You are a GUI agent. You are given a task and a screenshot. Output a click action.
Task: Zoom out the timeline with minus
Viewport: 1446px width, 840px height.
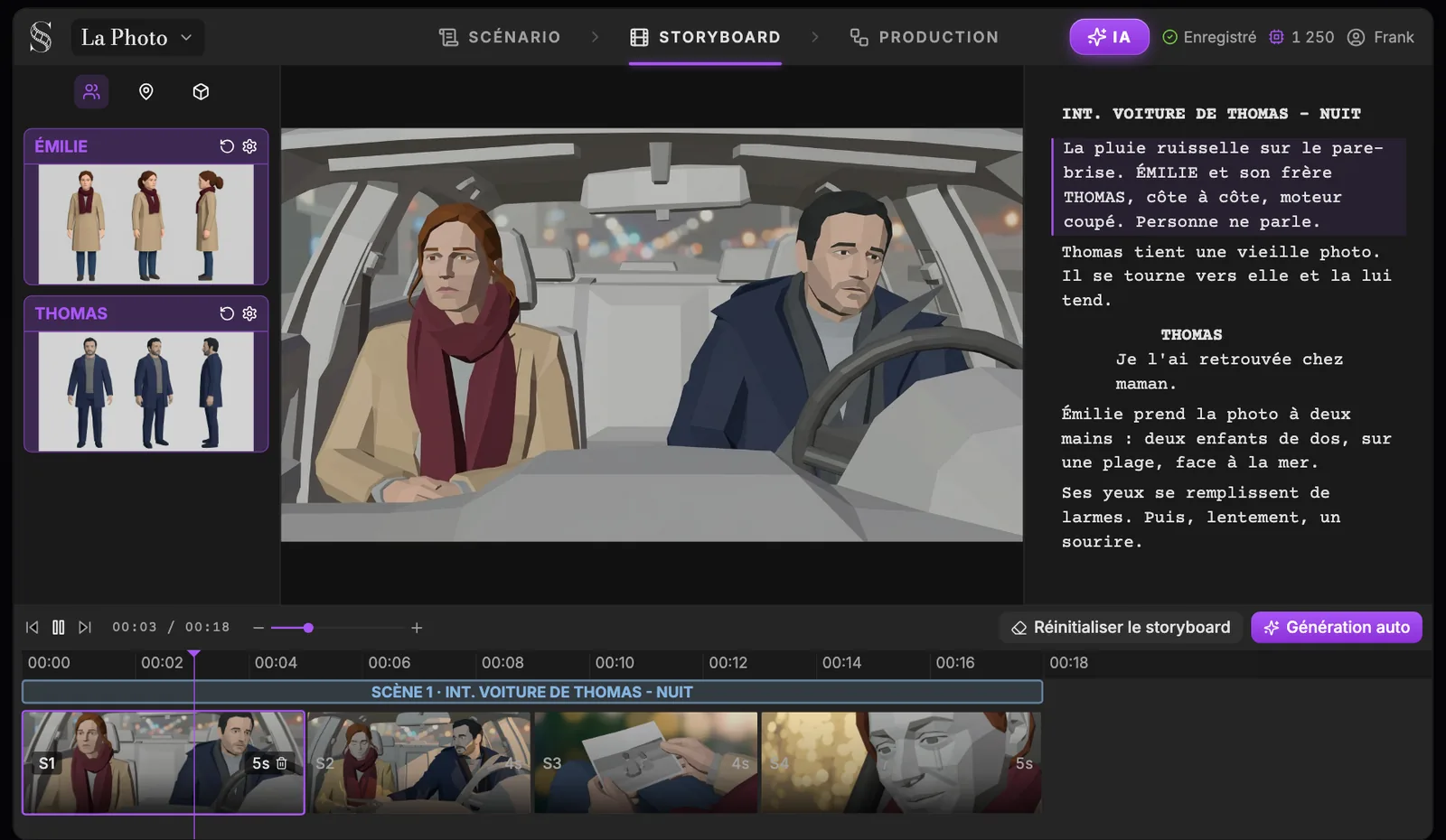[258, 628]
